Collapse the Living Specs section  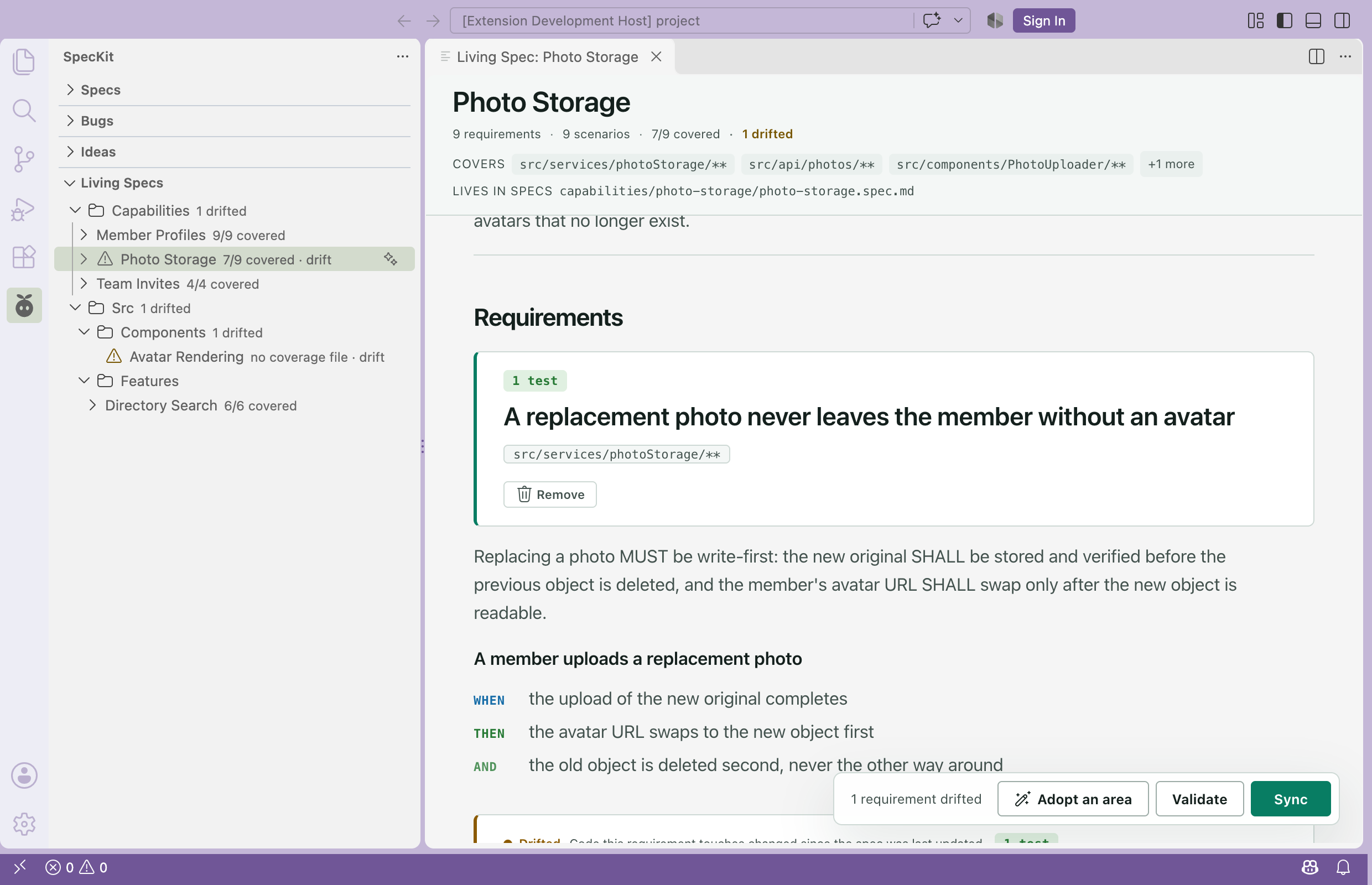(x=235, y=183)
